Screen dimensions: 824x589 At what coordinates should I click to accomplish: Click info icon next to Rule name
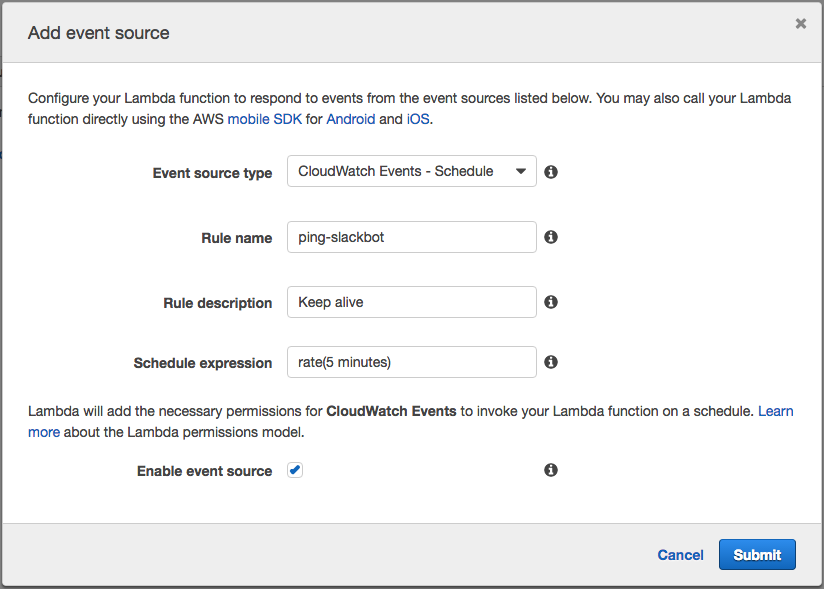click(550, 237)
